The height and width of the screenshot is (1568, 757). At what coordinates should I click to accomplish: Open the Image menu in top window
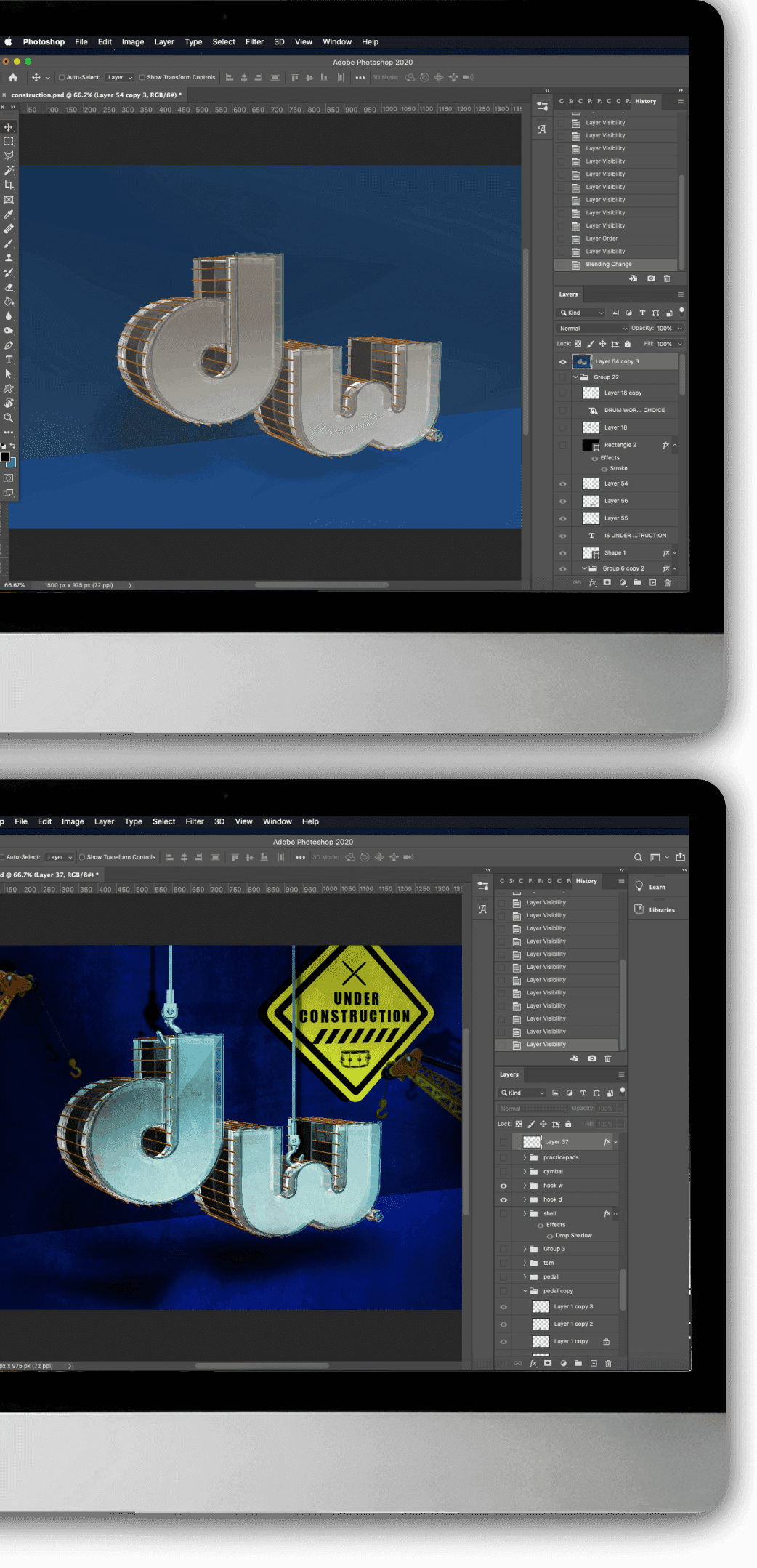pyautogui.click(x=132, y=42)
